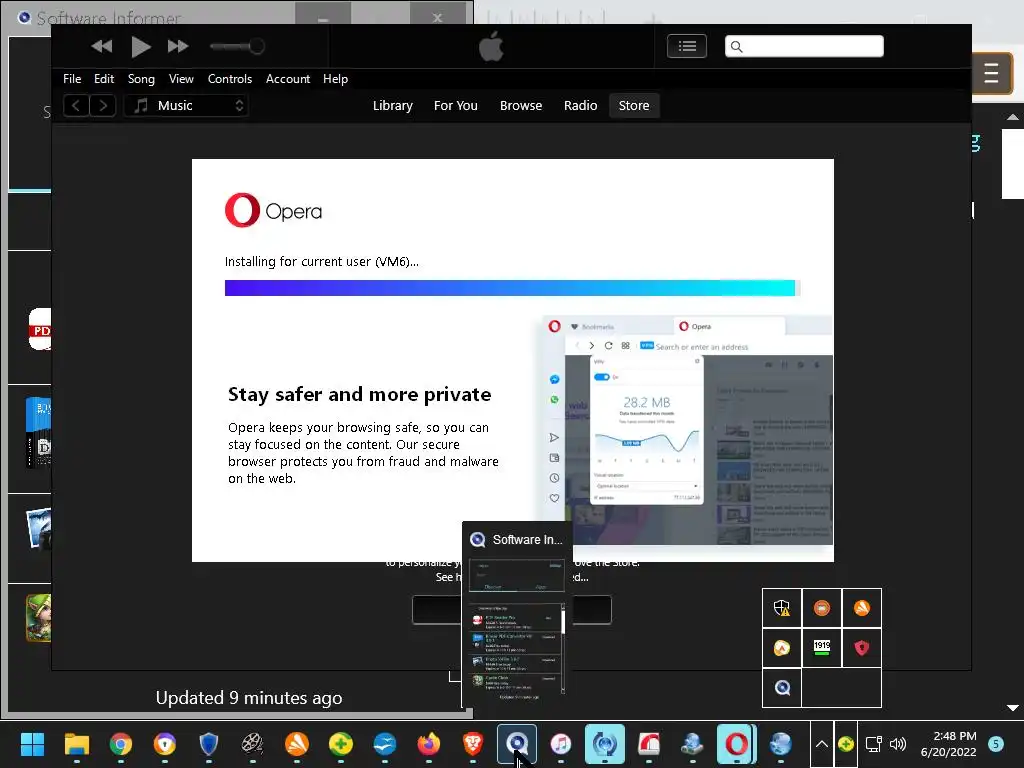Switch to the Library tab
Viewport: 1024px width, 768px height.
pyautogui.click(x=392, y=106)
